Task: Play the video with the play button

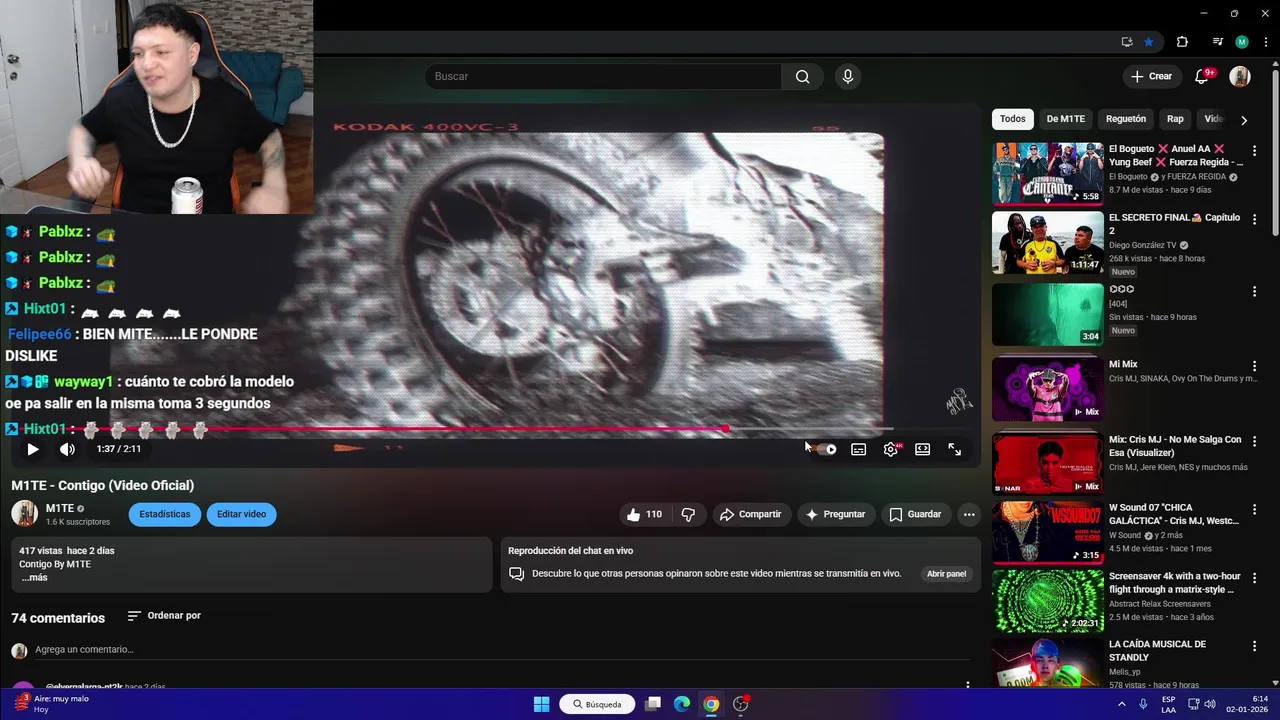Action: pyautogui.click(x=32, y=449)
